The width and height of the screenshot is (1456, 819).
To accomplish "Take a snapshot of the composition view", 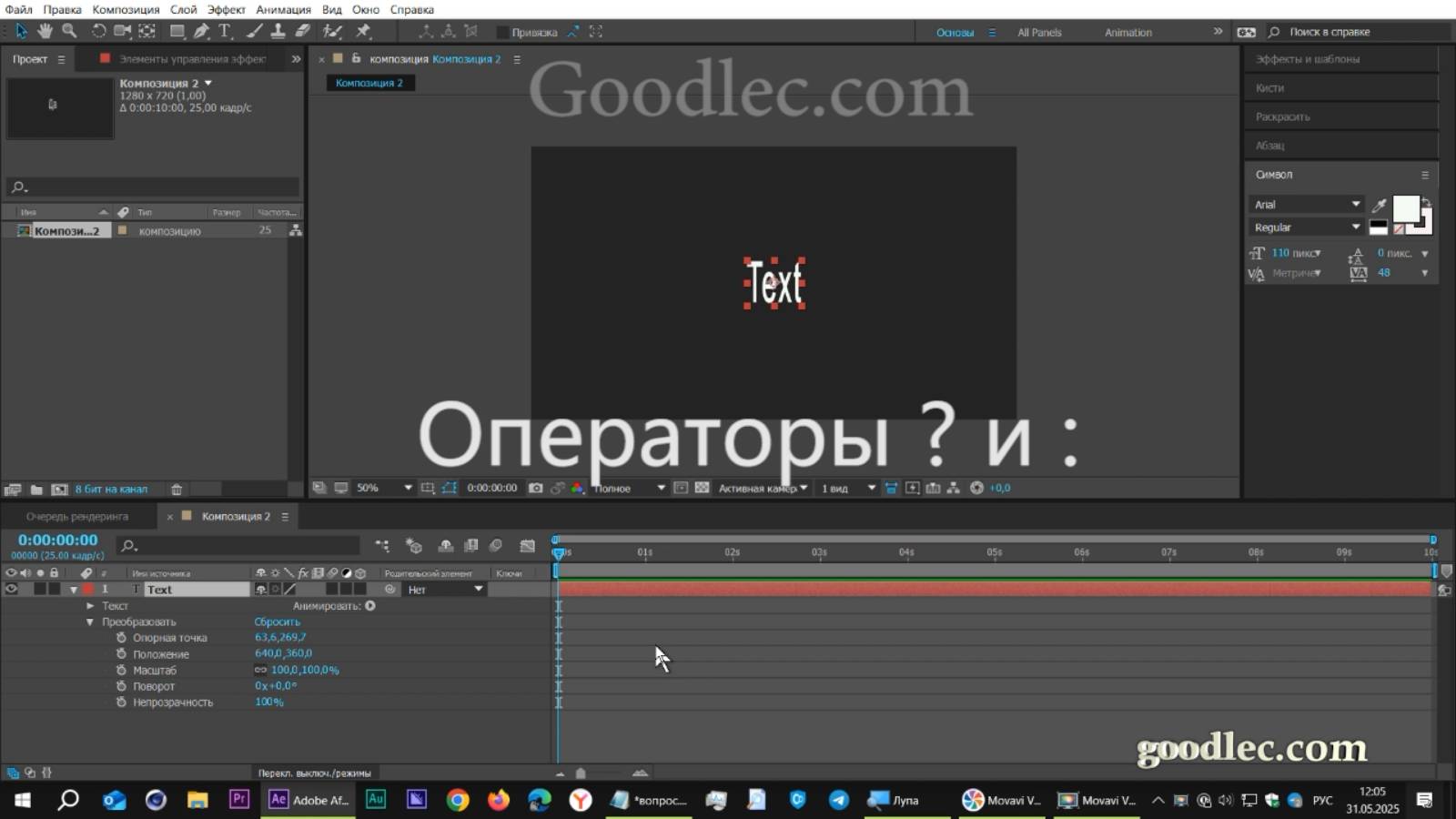I will click(537, 488).
